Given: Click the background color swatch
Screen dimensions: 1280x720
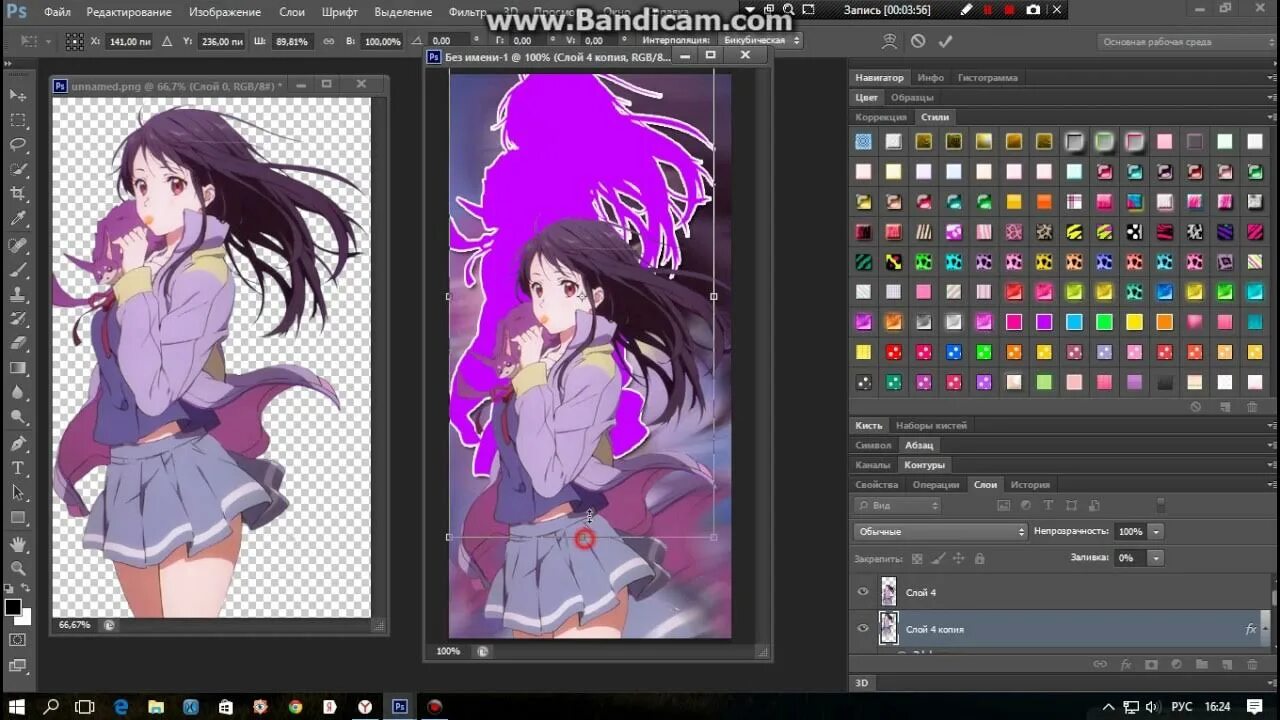Looking at the screenshot, I should click(24, 617).
